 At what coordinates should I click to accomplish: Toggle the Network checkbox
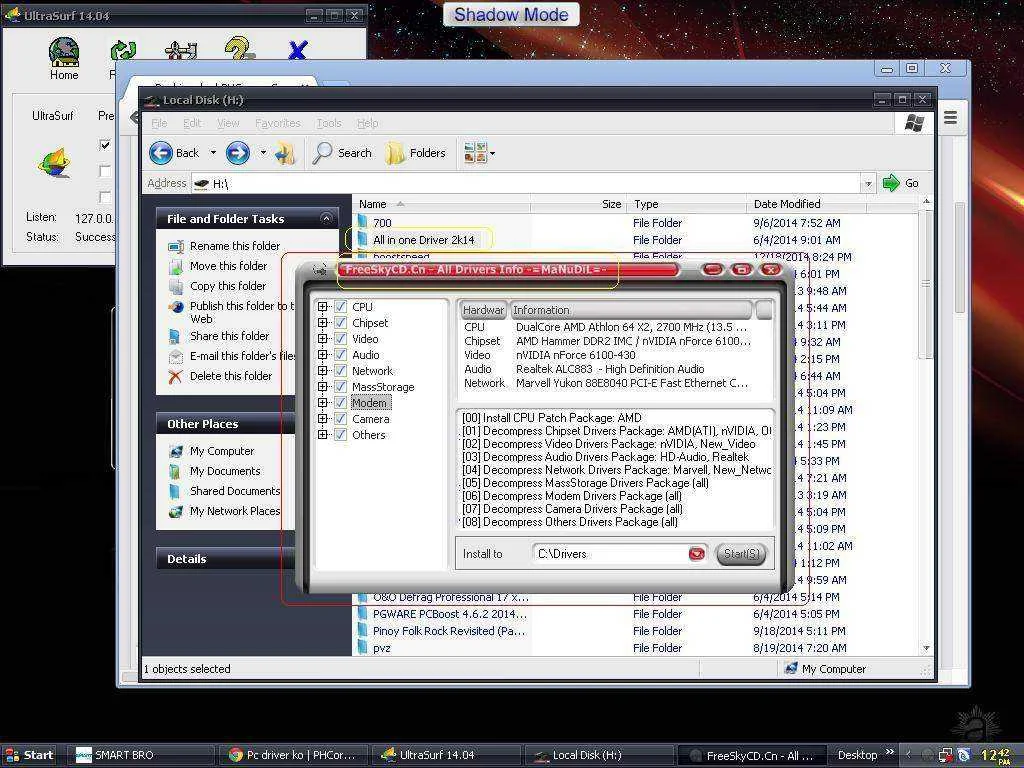(x=340, y=370)
